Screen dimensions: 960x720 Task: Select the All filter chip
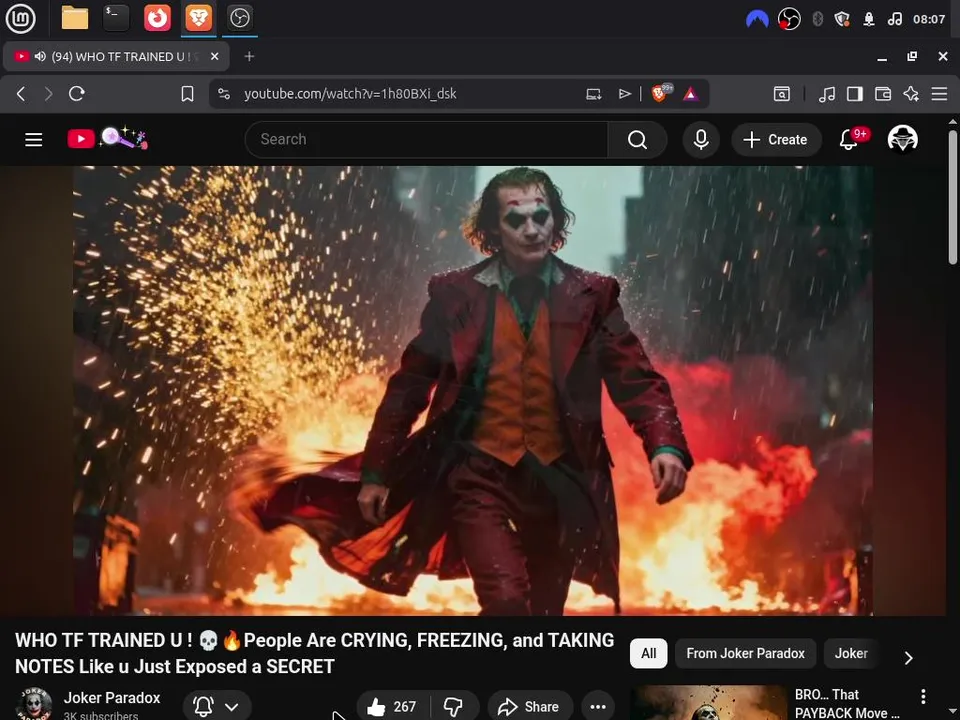pos(648,653)
